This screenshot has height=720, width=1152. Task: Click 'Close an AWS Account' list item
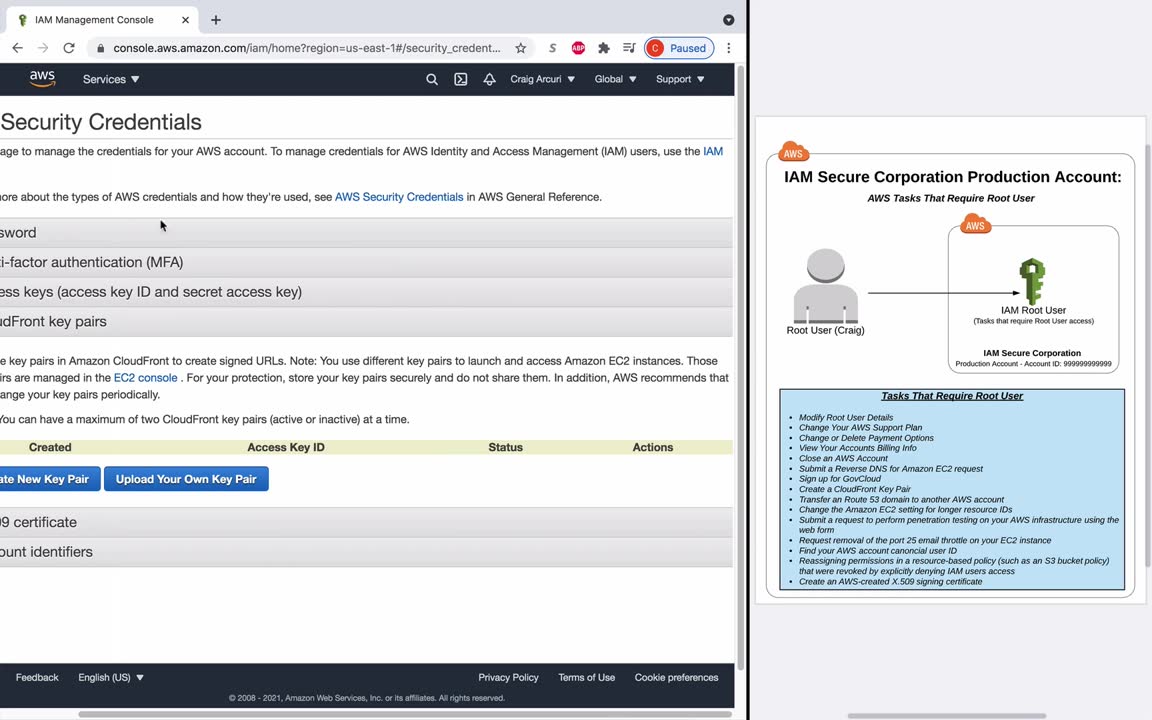click(843, 458)
